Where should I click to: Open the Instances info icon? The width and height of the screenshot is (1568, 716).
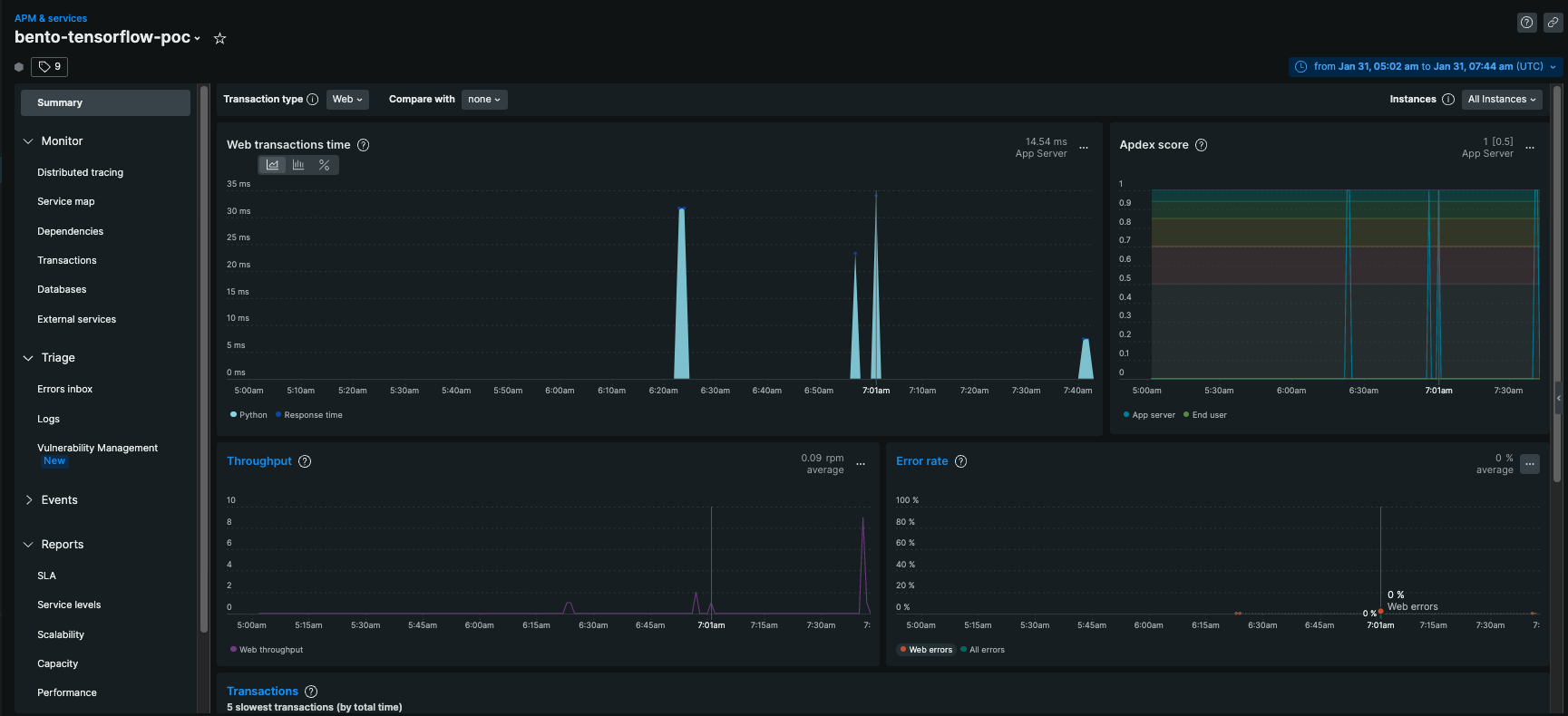[1448, 100]
